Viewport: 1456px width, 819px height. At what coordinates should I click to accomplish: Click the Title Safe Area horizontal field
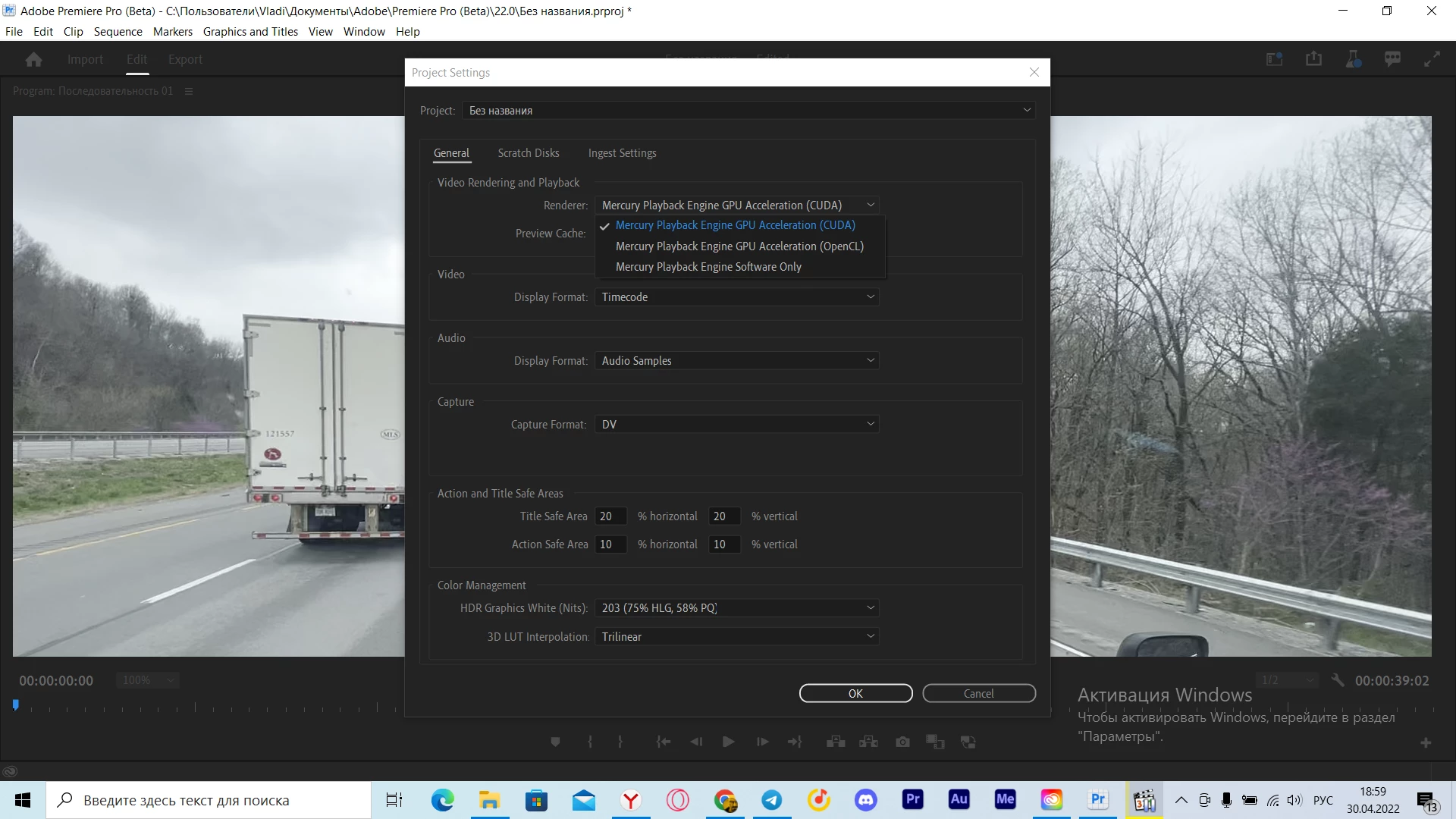(x=610, y=516)
